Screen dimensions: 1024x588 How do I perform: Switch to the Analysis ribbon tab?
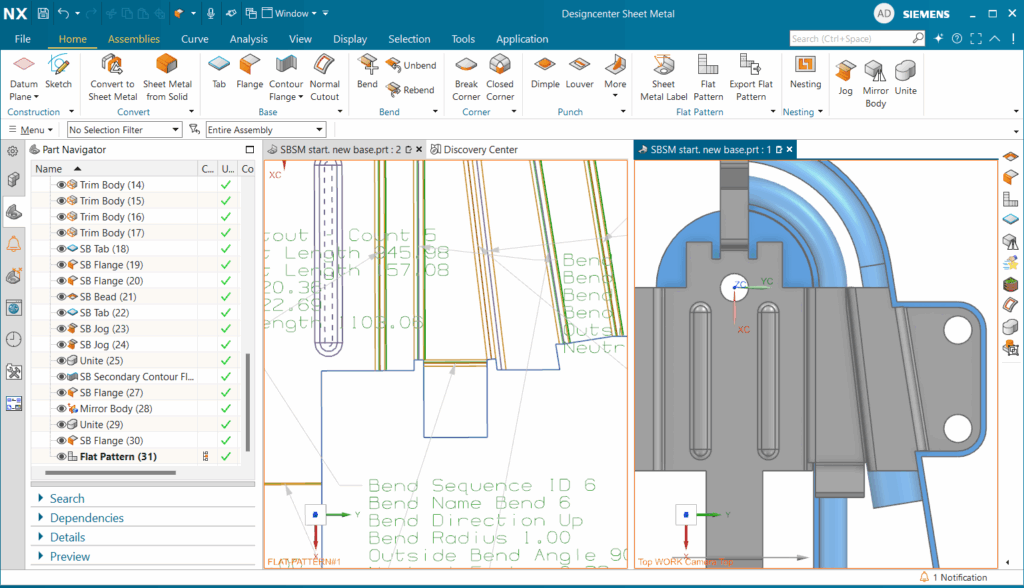[248, 39]
